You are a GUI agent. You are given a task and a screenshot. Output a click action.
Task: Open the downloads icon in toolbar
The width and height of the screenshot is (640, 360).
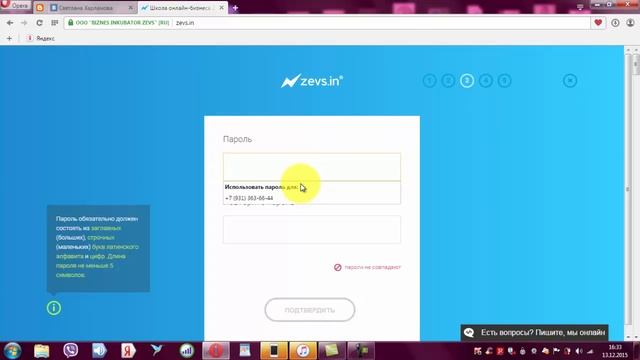615,23
